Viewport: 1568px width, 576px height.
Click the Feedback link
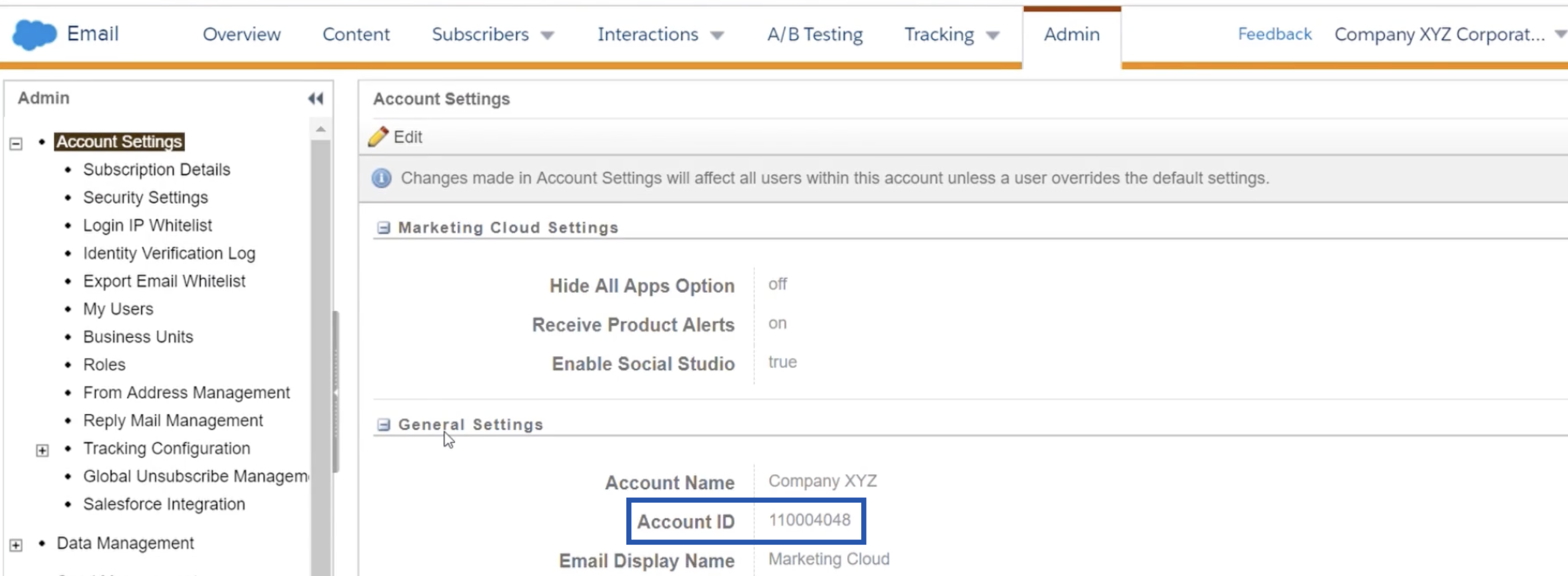[x=1274, y=34]
